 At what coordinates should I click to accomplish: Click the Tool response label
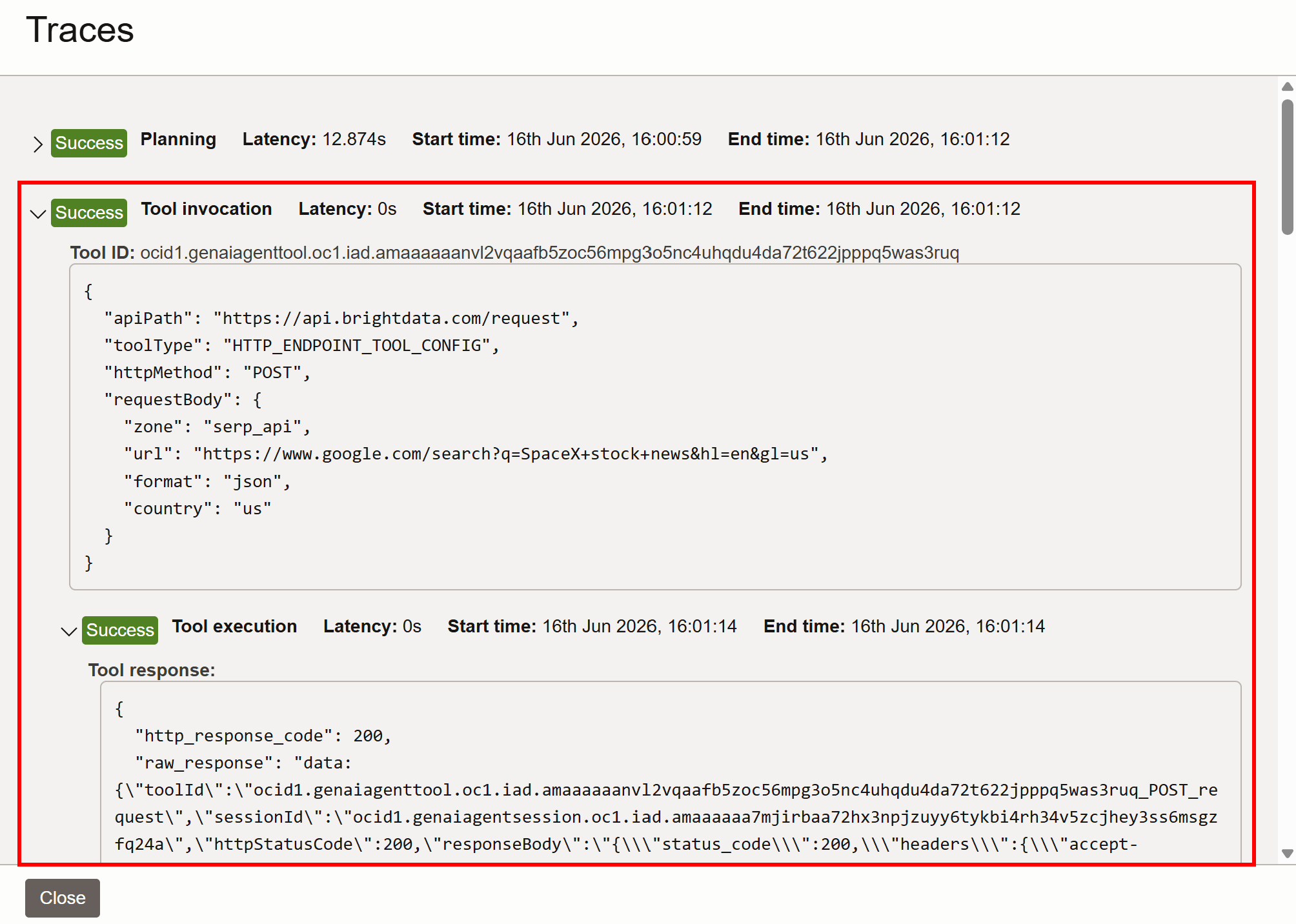point(152,670)
